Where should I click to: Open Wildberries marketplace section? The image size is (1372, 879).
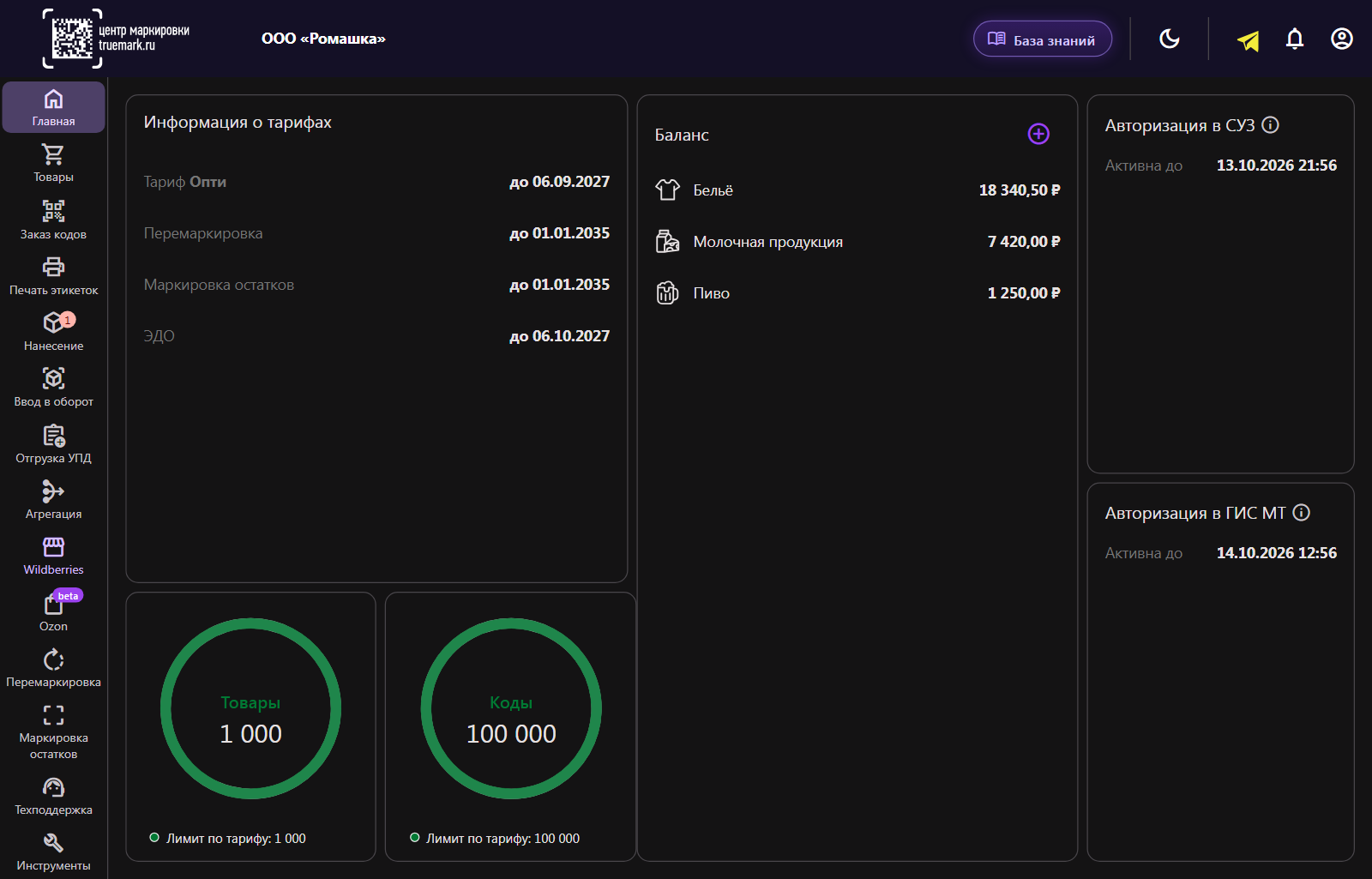53,556
